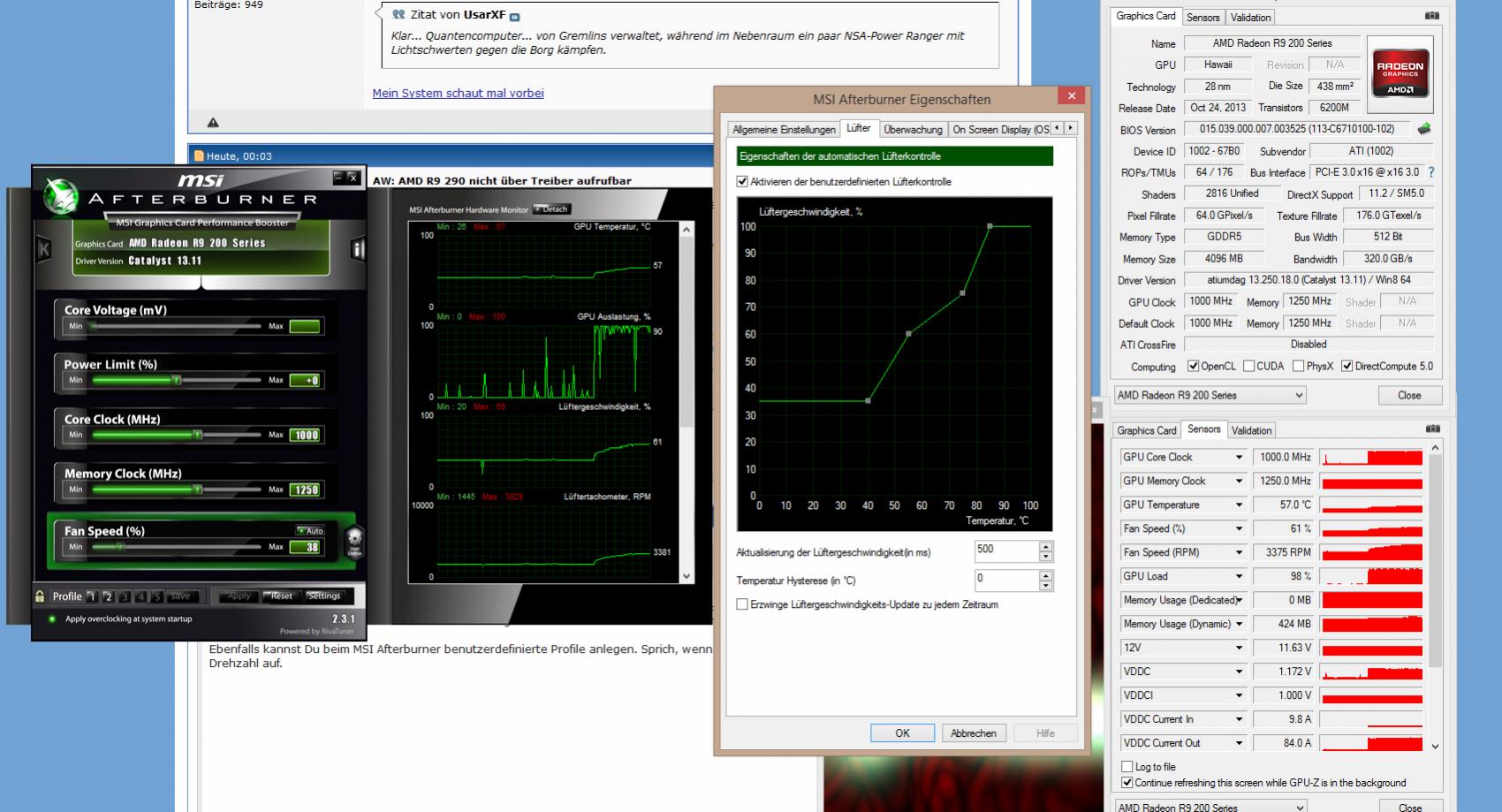Screen dimensions: 1502x812
Task: Select profile slot 2 in Afterburner
Action: 108,596
